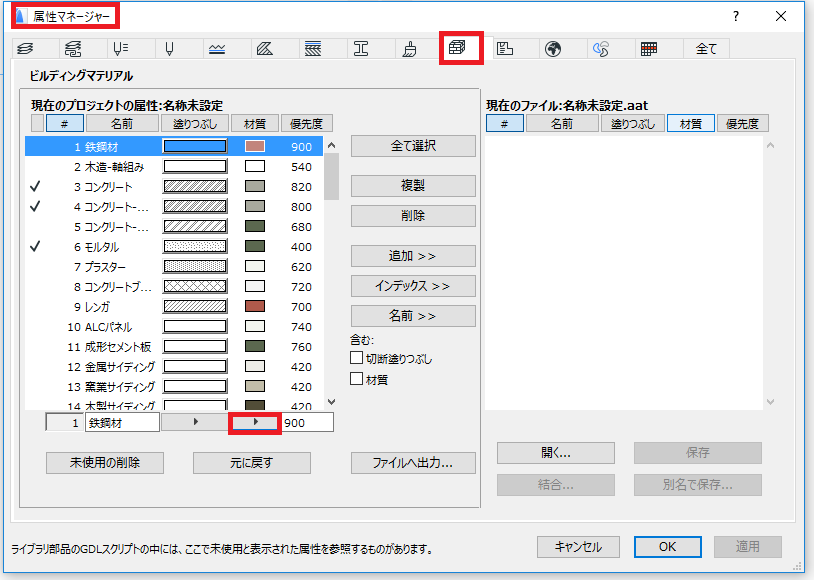Open the Composites layered-lines icon tab
The height and width of the screenshot is (580, 814).
tap(313, 49)
